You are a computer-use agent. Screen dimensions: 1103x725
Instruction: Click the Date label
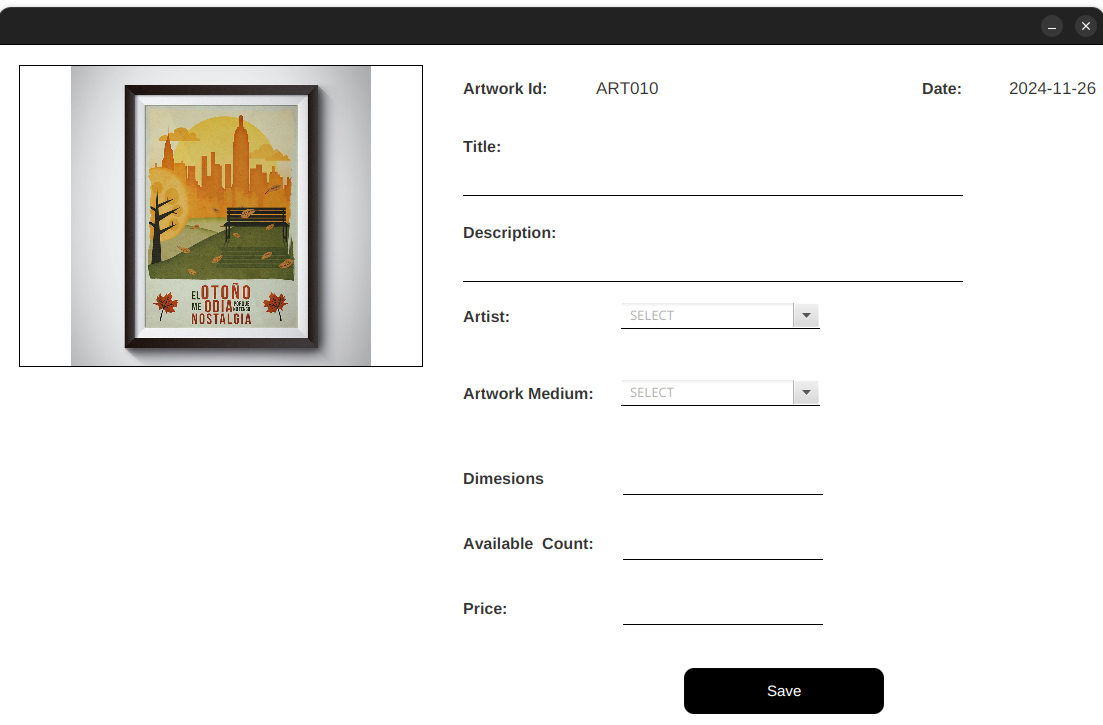[941, 89]
